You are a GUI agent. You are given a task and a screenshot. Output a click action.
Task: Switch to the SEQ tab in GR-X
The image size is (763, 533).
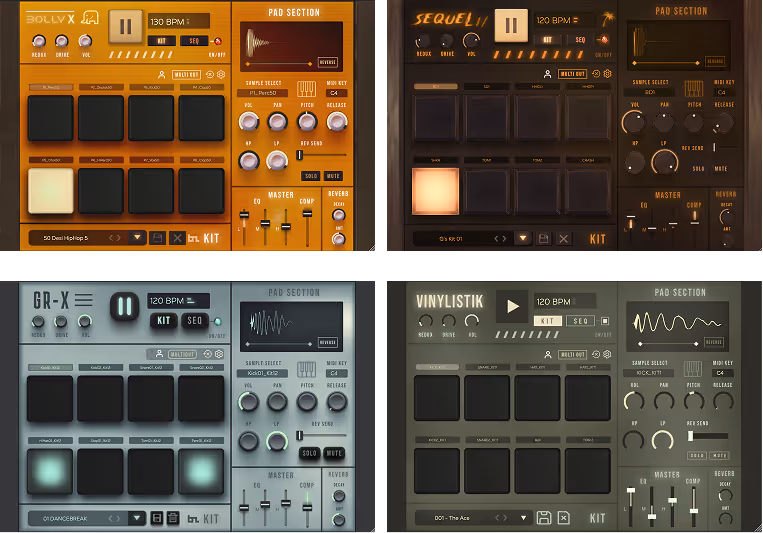[x=195, y=320]
